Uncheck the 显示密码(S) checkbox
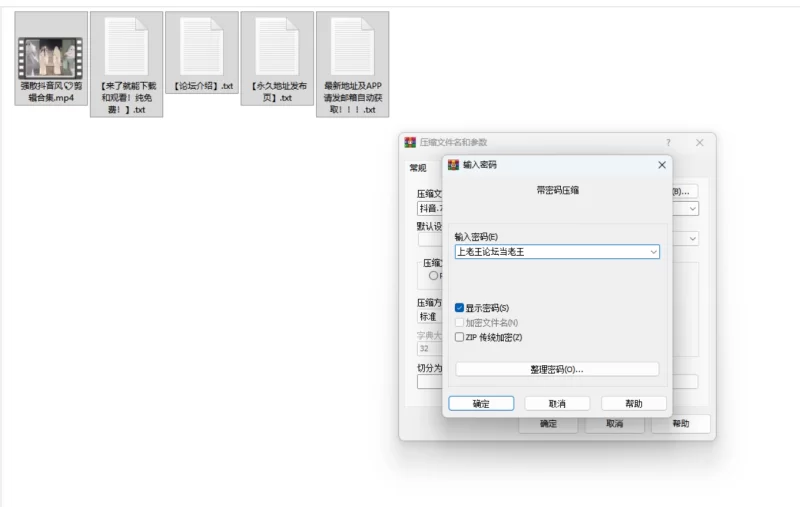 [x=459, y=308]
